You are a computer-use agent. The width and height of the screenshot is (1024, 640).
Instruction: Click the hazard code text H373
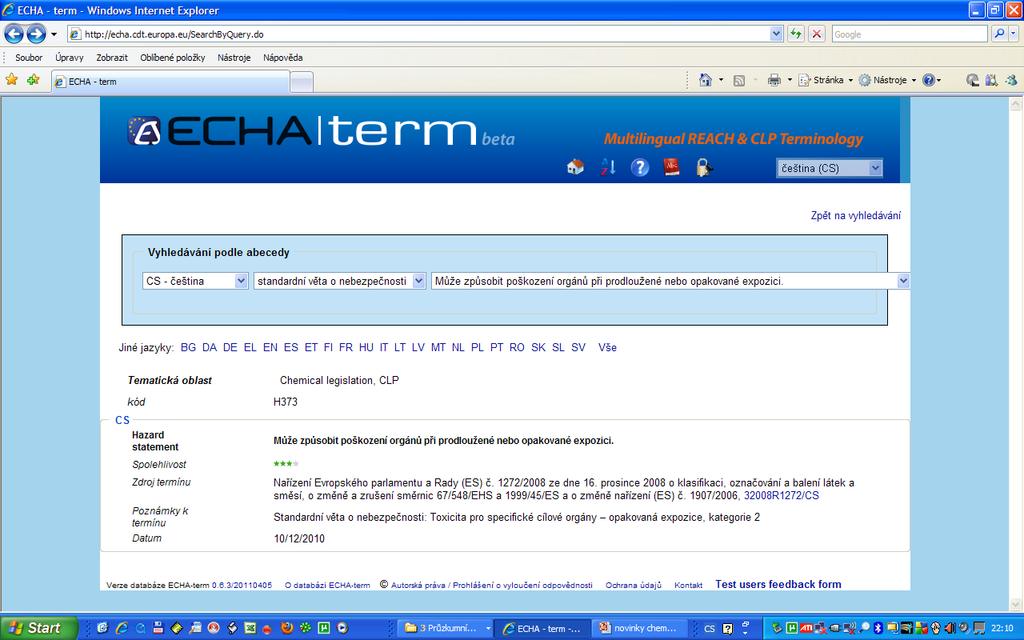click(285, 402)
